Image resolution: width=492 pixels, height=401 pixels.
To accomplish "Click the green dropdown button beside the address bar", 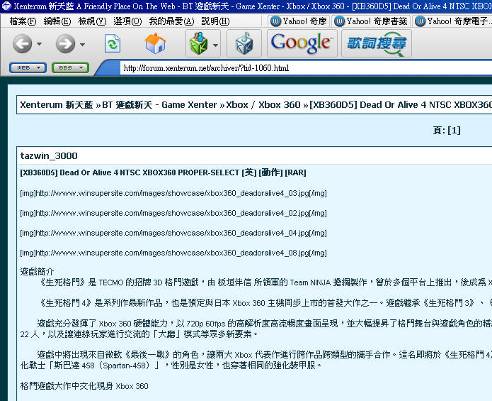I will (70, 68).
